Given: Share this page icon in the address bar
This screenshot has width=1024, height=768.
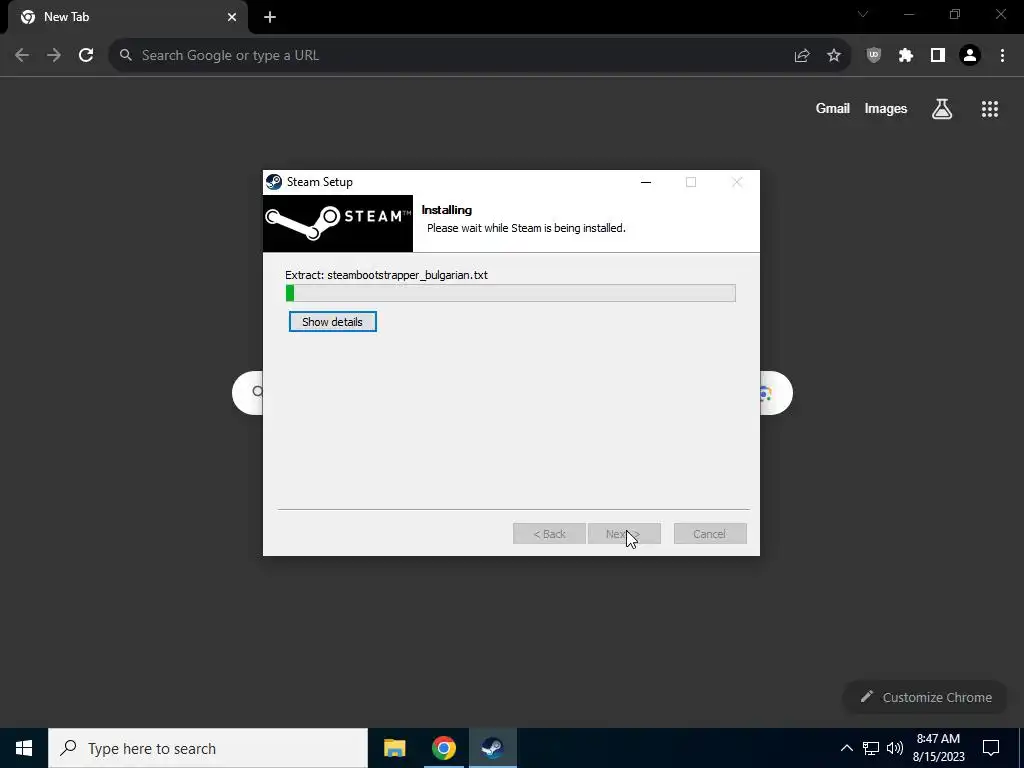Looking at the screenshot, I should [x=802, y=56].
